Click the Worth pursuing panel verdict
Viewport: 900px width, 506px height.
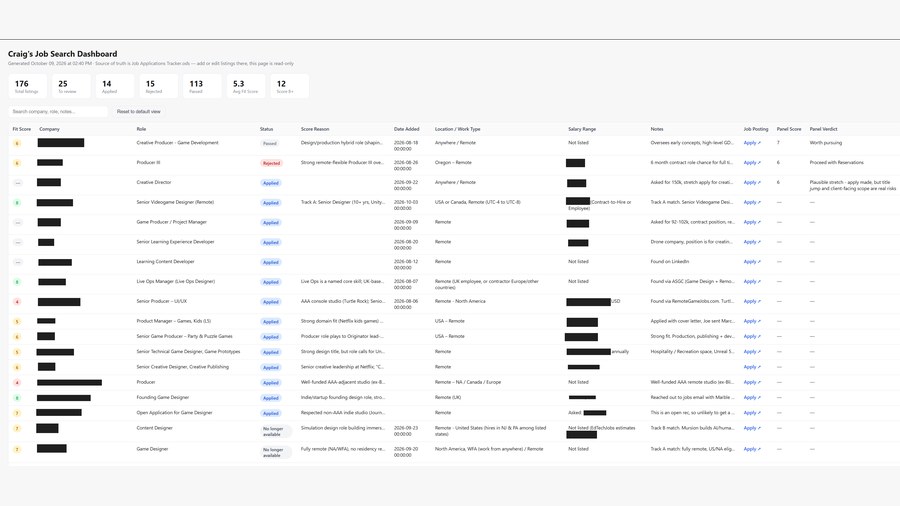[x=825, y=143]
